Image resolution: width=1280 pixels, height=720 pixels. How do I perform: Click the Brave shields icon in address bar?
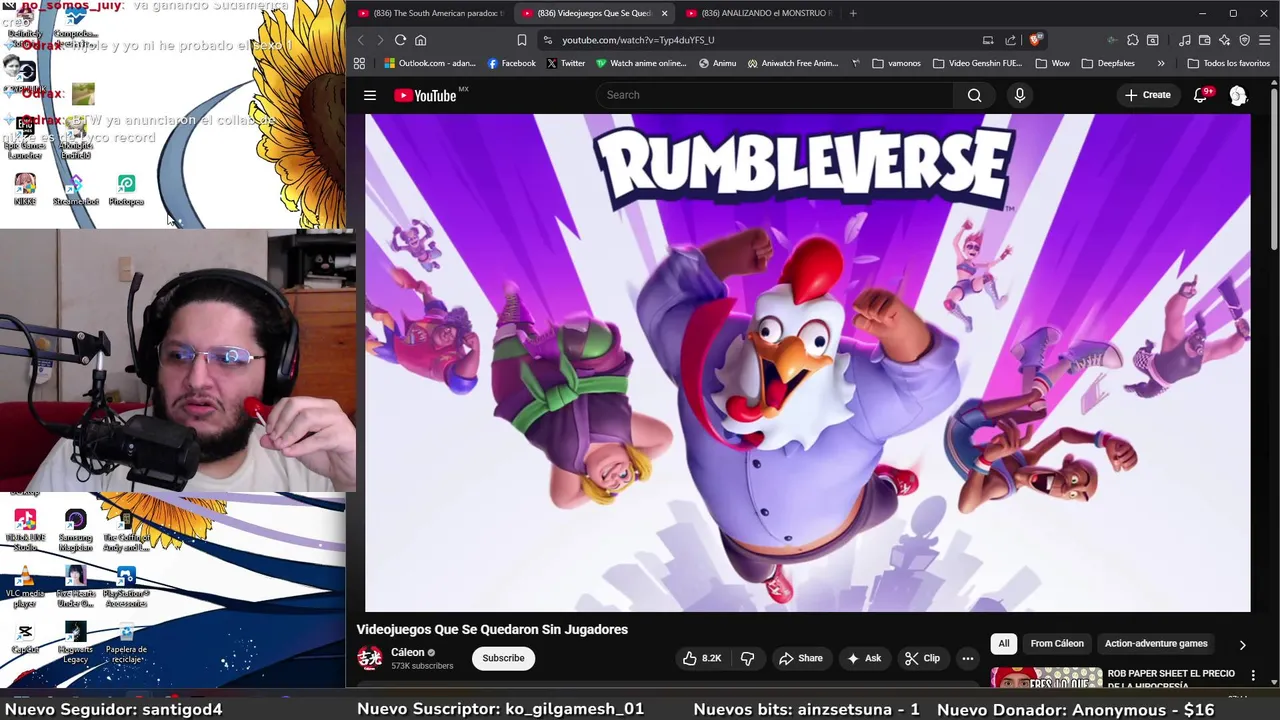pyautogui.click(x=1035, y=40)
